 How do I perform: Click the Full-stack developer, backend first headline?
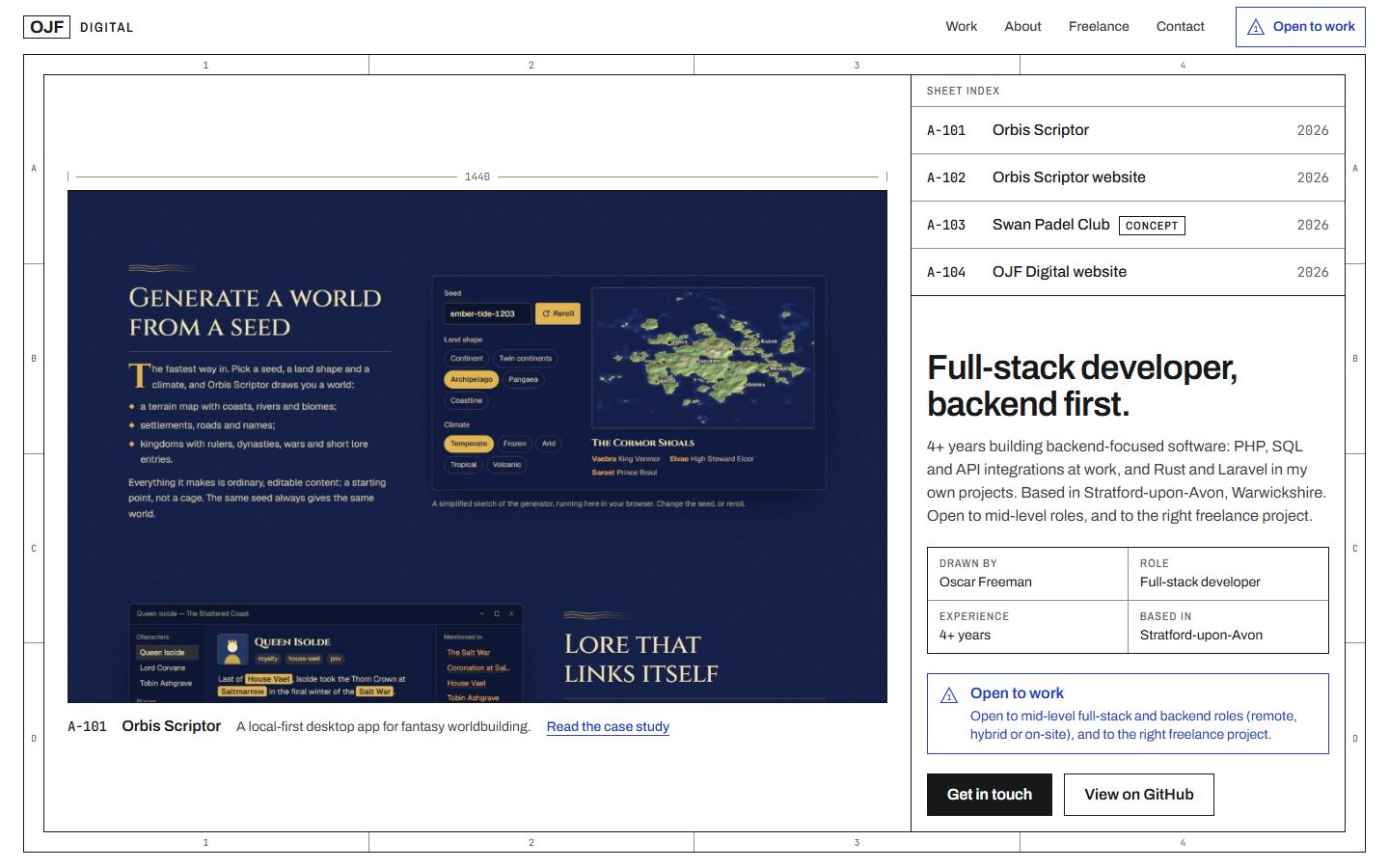tap(1082, 385)
